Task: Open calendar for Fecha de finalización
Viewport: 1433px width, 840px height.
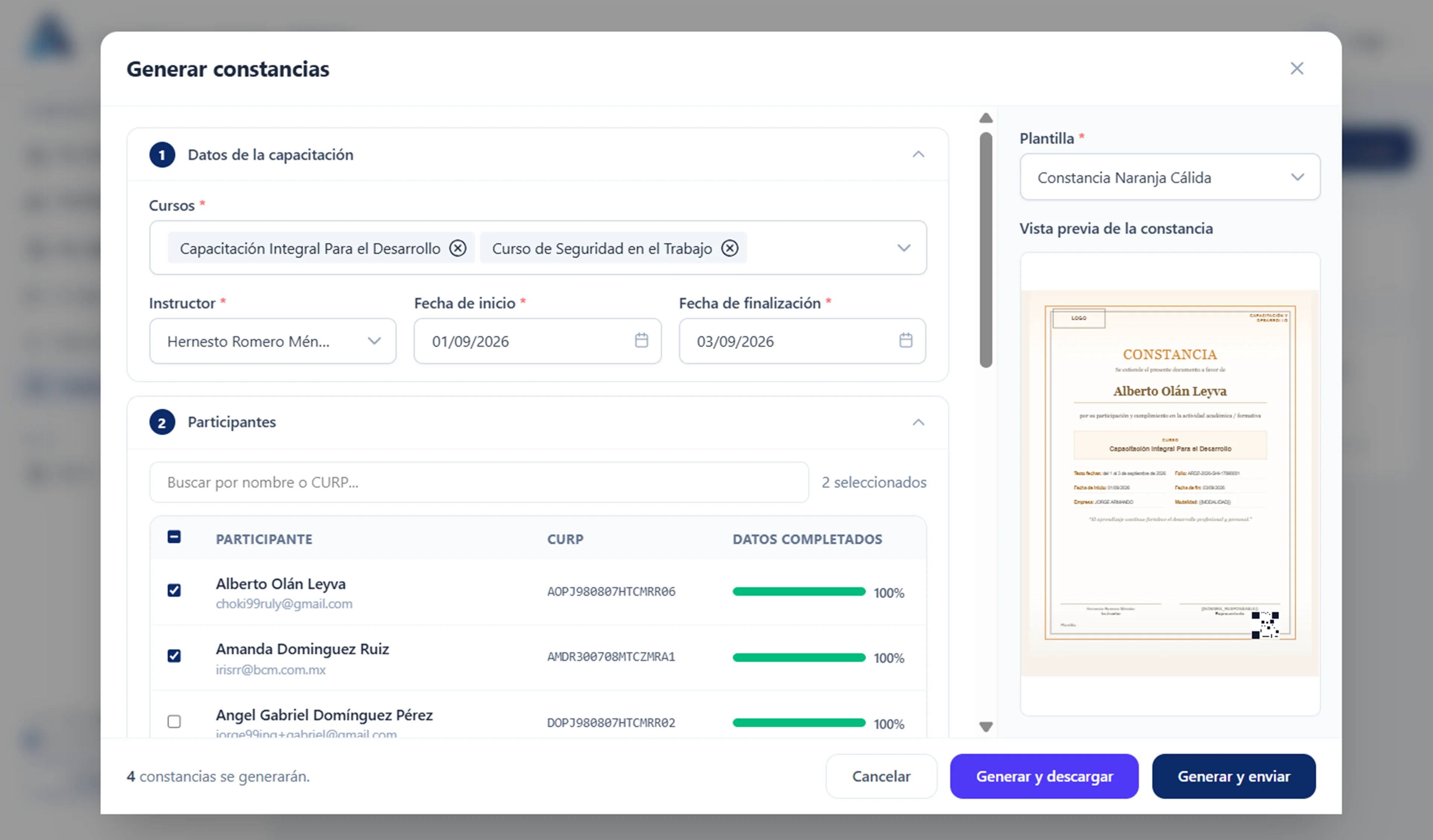Action: 906,340
